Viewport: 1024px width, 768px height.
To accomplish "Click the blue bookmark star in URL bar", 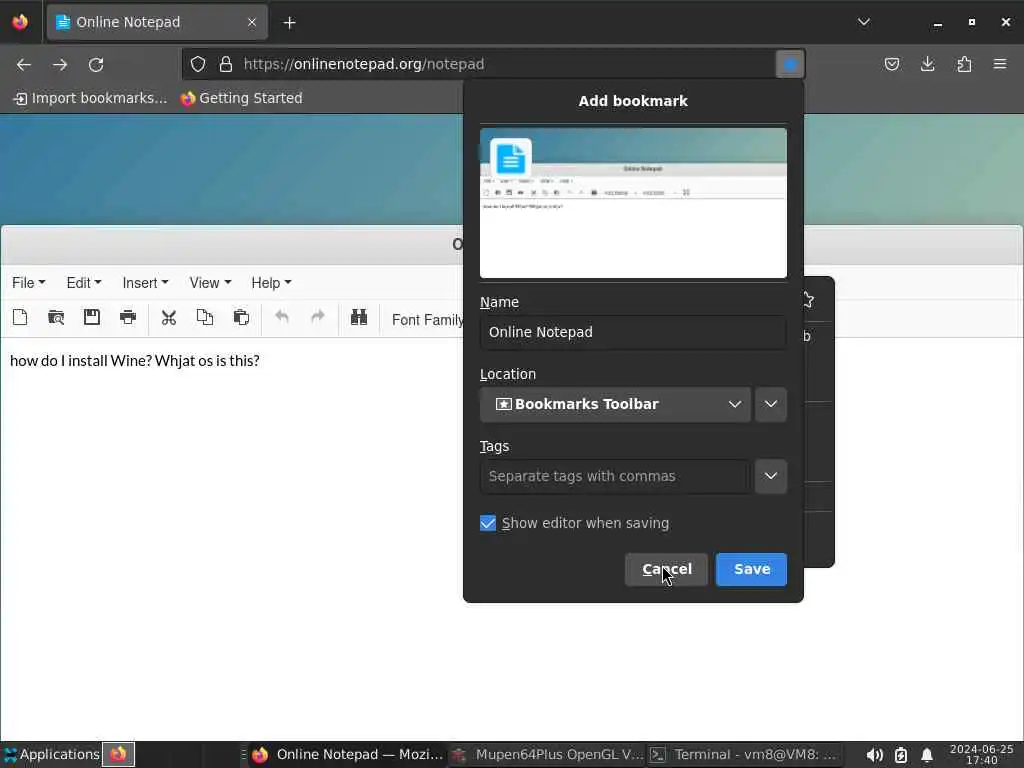I will (790, 64).
